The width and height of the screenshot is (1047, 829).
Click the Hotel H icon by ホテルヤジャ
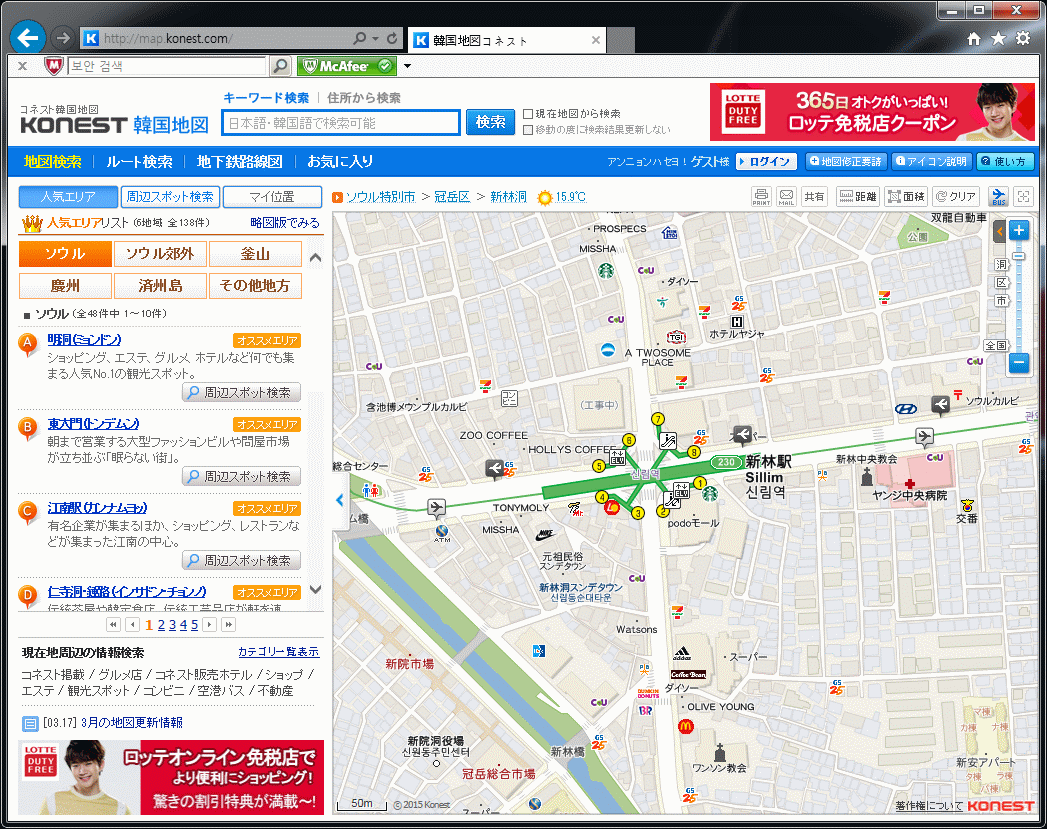pyautogui.click(x=737, y=322)
